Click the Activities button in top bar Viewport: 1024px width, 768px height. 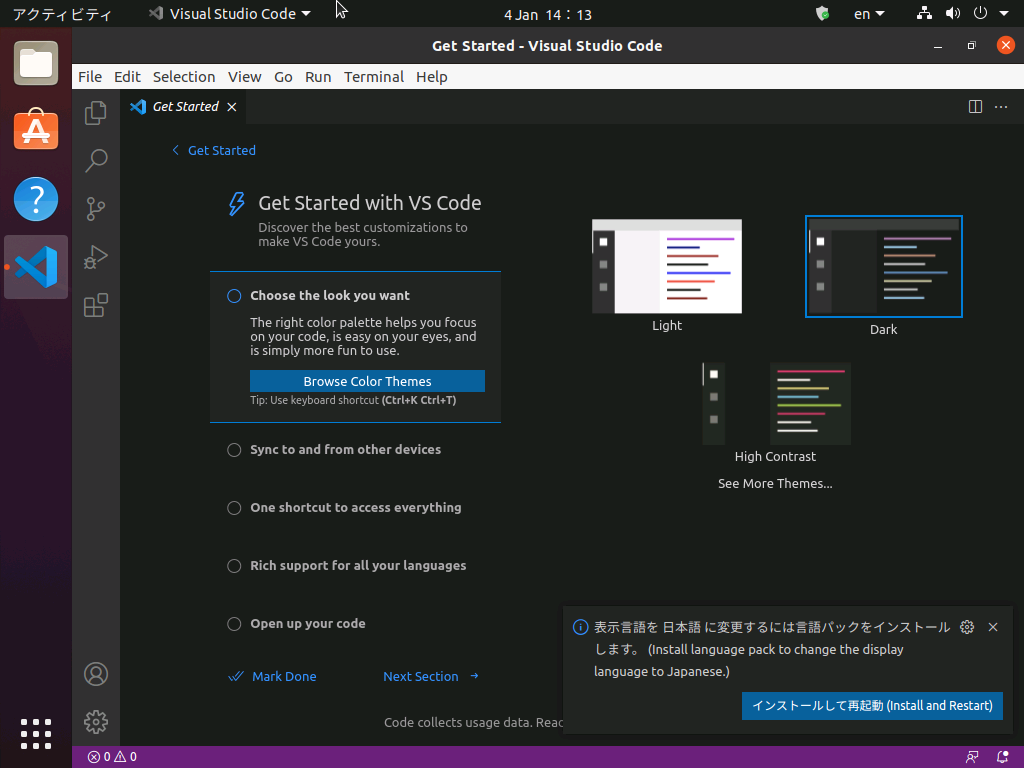click(x=63, y=14)
